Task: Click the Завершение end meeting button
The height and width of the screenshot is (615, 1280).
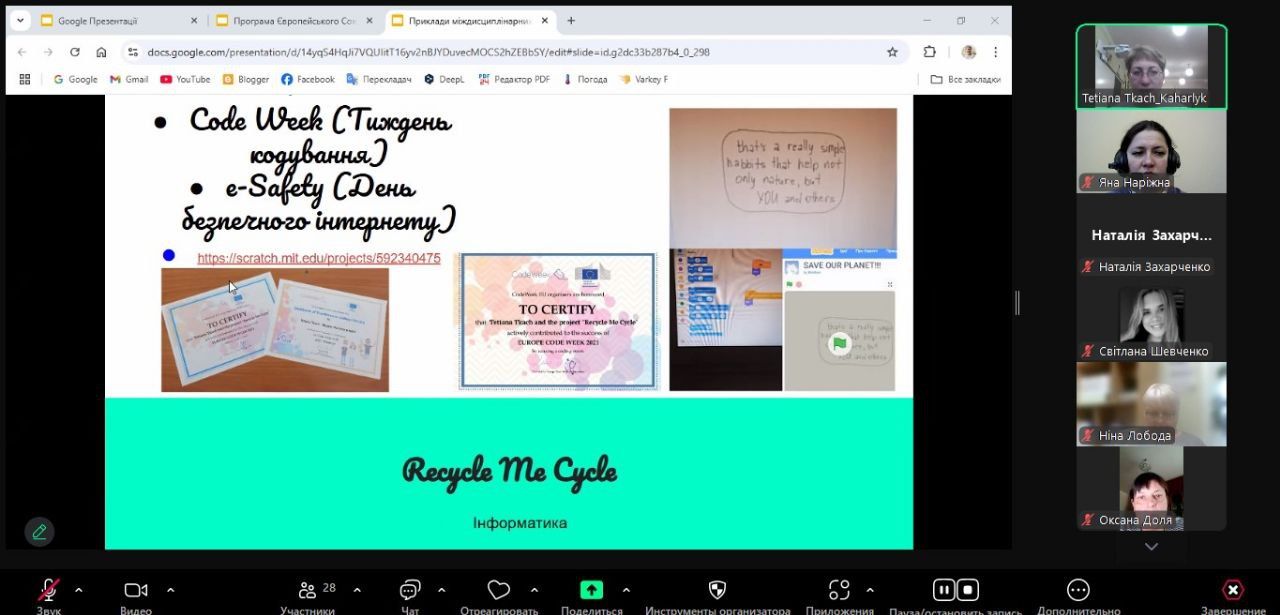Action: pyautogui.click(x=1233, y=590)
